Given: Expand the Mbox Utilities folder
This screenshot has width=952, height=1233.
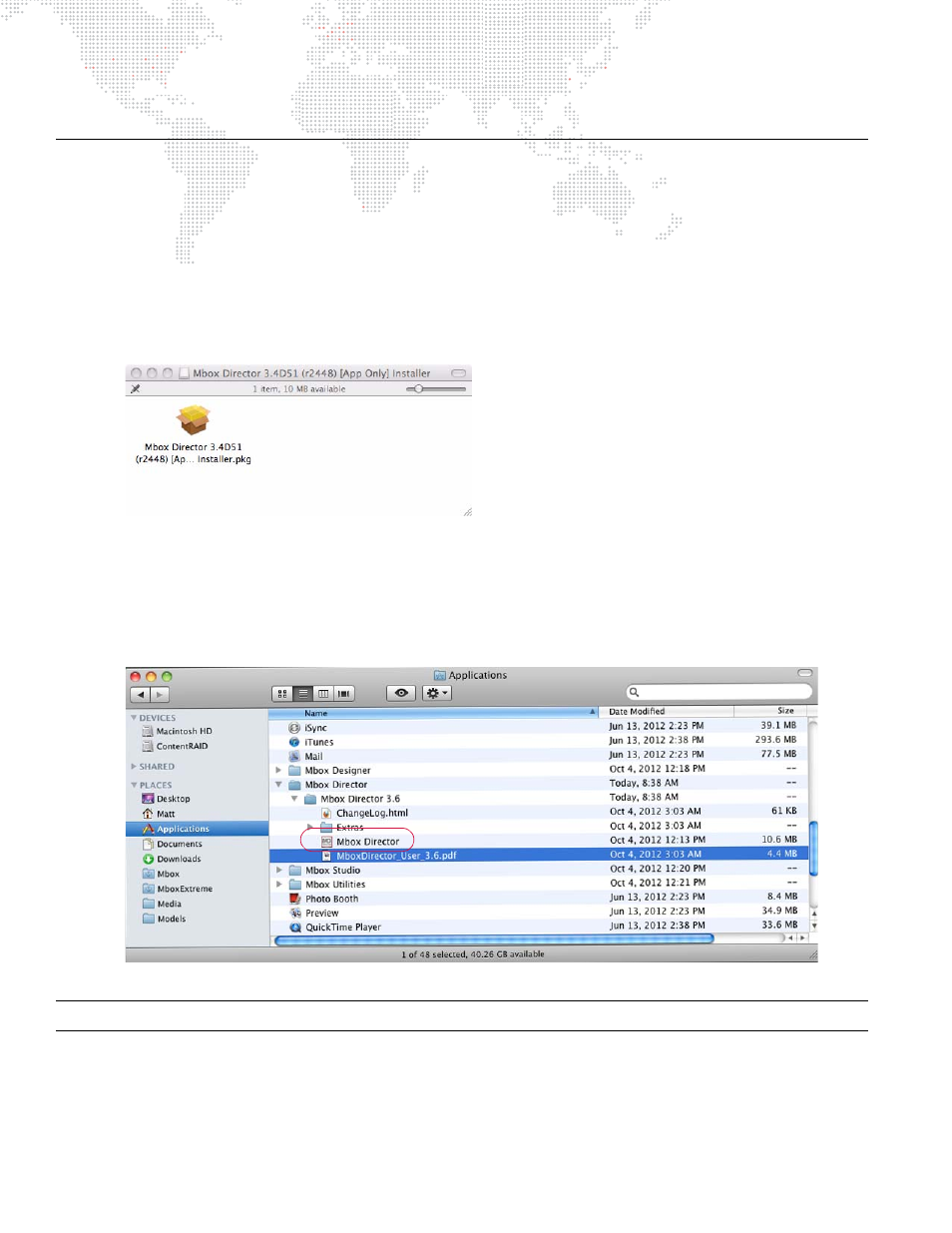Looking at the screenshot, I should pos(278,884).
